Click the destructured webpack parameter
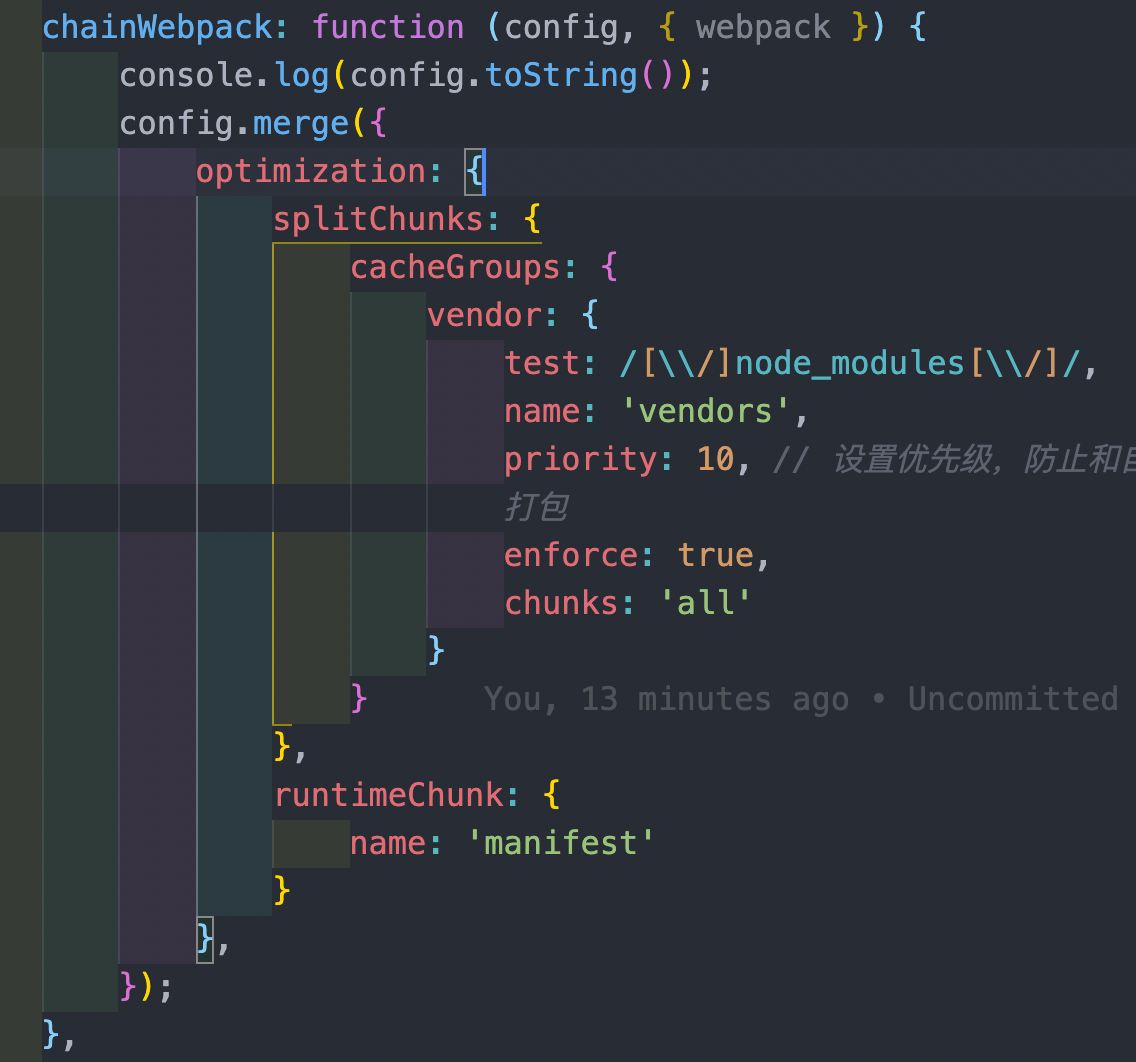The height and width of the screenshot is (1062, 1136). click(763, 26)
